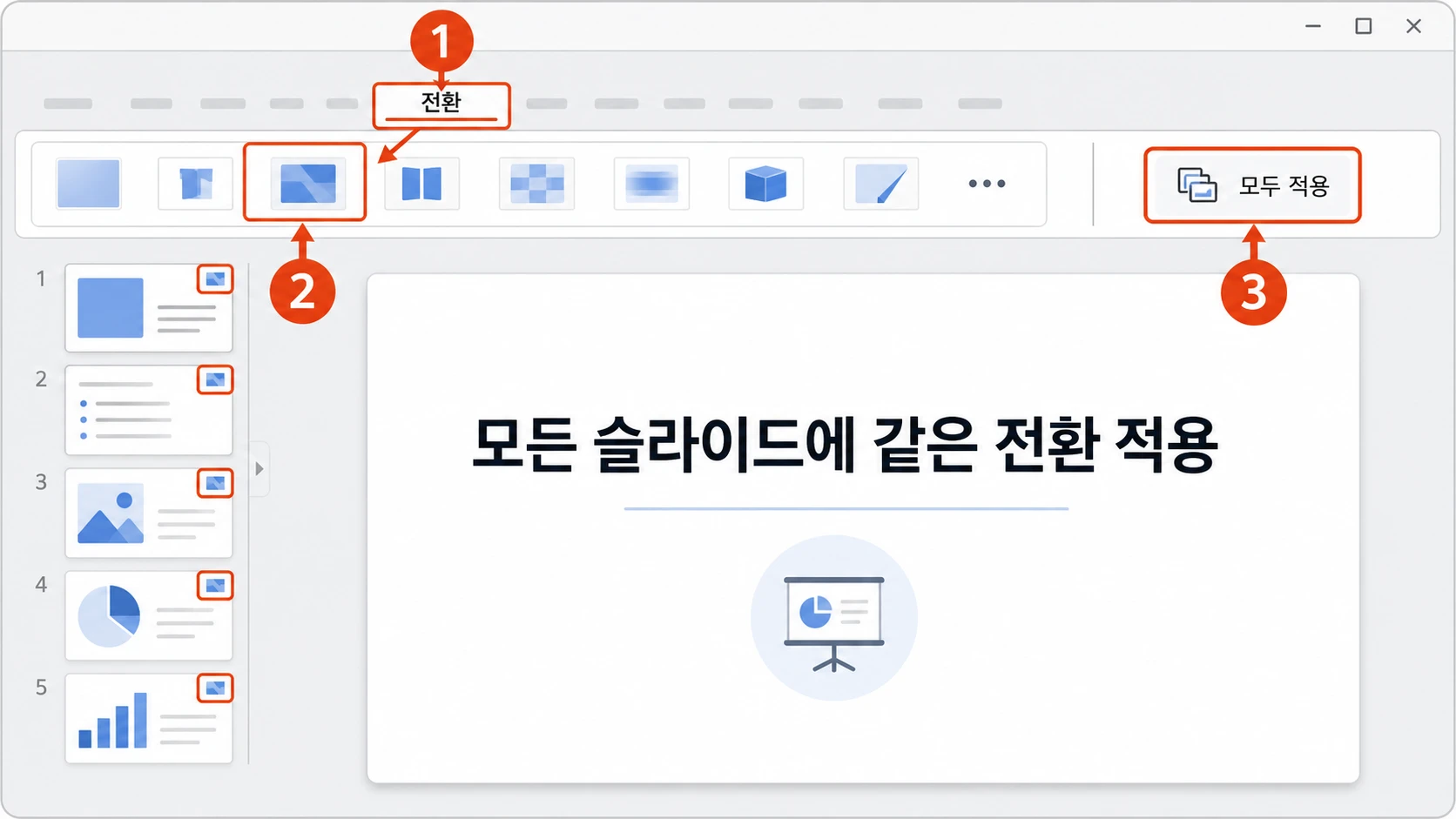Close the presentation window
This screenshot has height=819, width=1456.
coord(1414,26)
